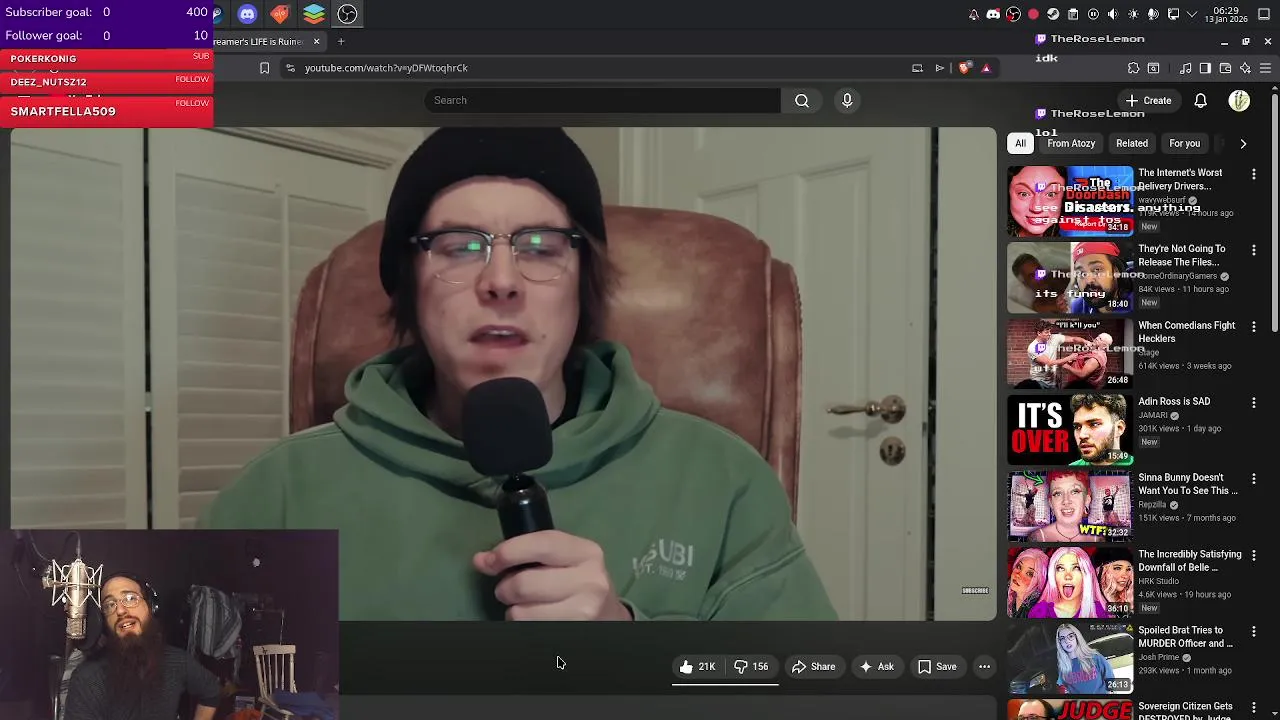Select the 'Related' filter chip
Image resolution: width=1280 pixels, height=720 pixels.
tap(1132, 143)
